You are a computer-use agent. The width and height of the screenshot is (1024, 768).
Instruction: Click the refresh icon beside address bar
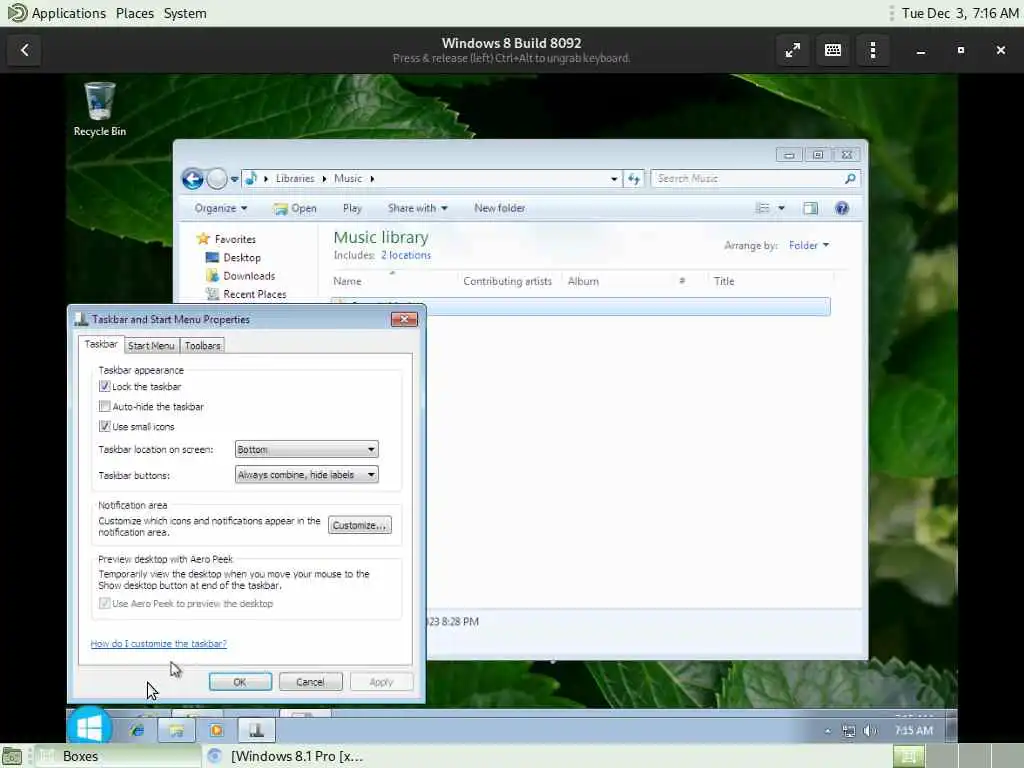point(633,178)
